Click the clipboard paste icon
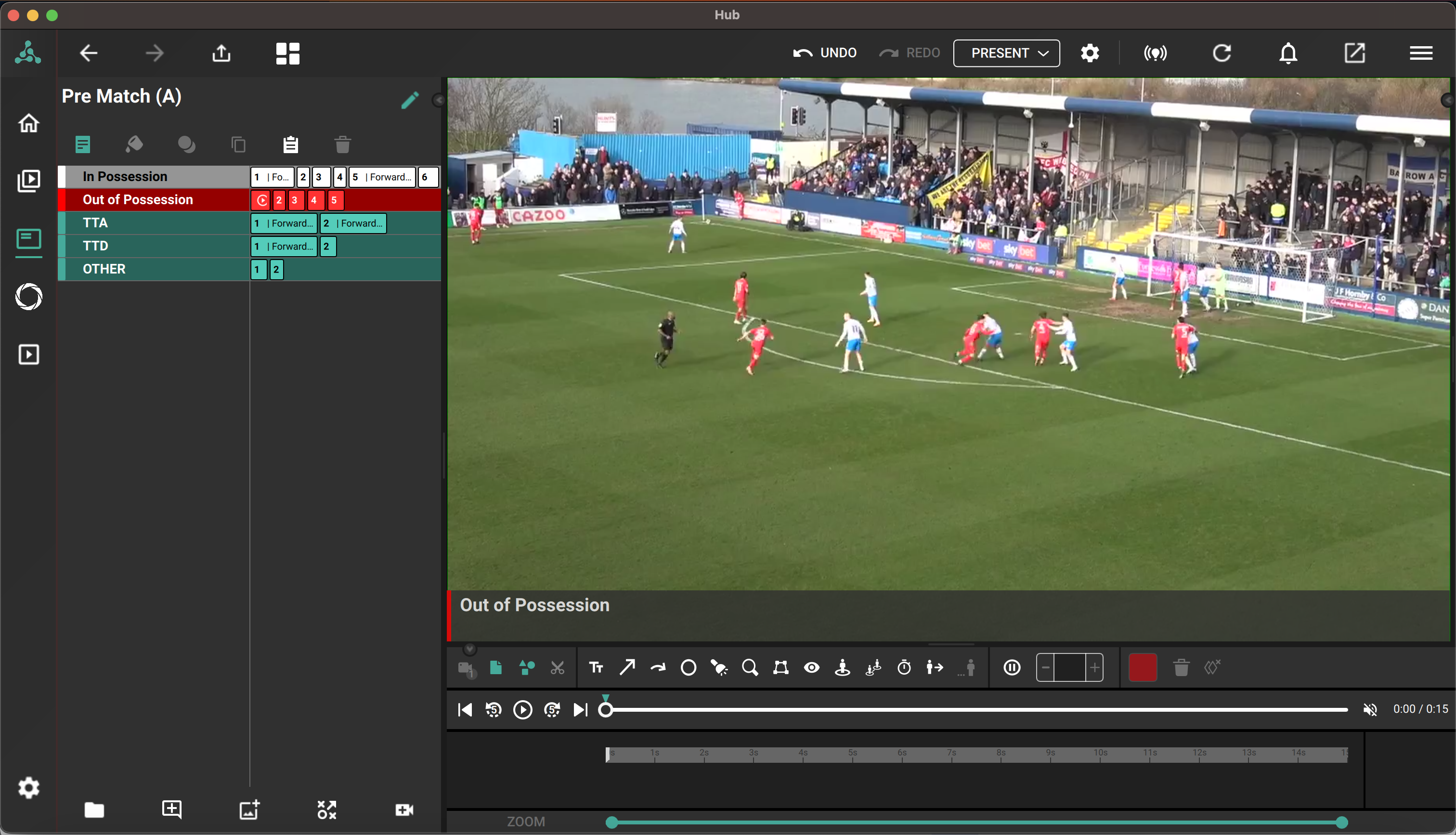This screenshot has height=835, width=1456. pyautogui.click(x=291, y=144)
